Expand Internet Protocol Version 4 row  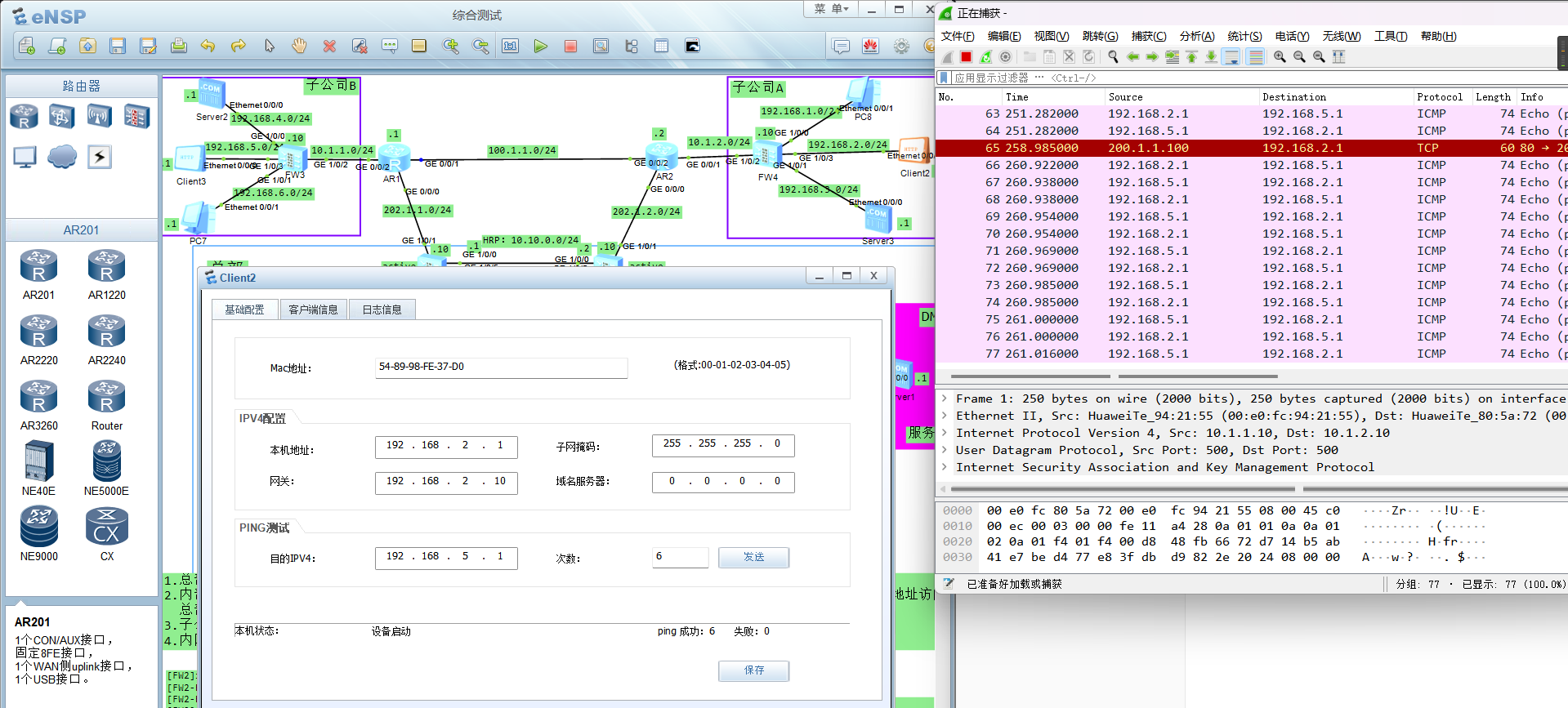[x=945, y=433]
